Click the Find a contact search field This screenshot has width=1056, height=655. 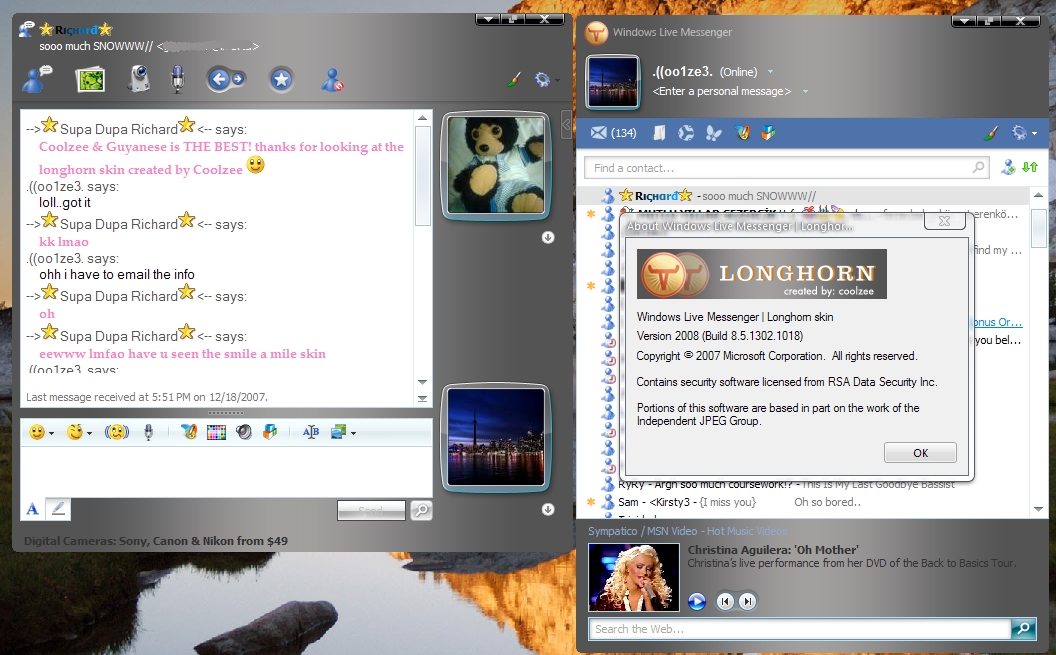pyautogui.click(x=786, y=168)
